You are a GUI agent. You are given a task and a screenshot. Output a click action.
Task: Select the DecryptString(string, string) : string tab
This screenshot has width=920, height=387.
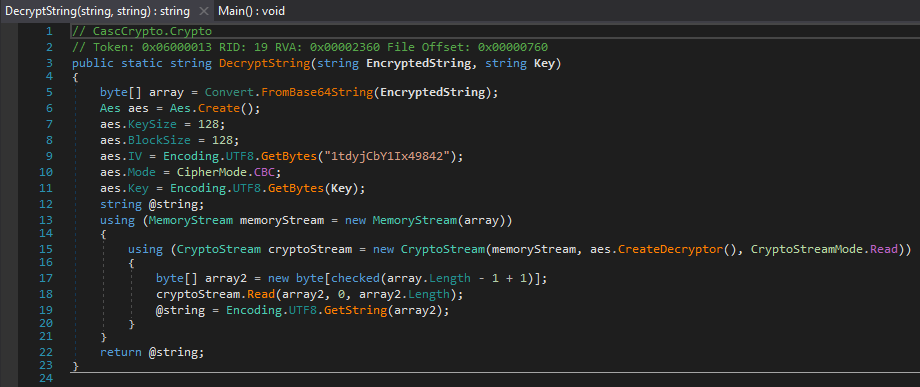97,11
